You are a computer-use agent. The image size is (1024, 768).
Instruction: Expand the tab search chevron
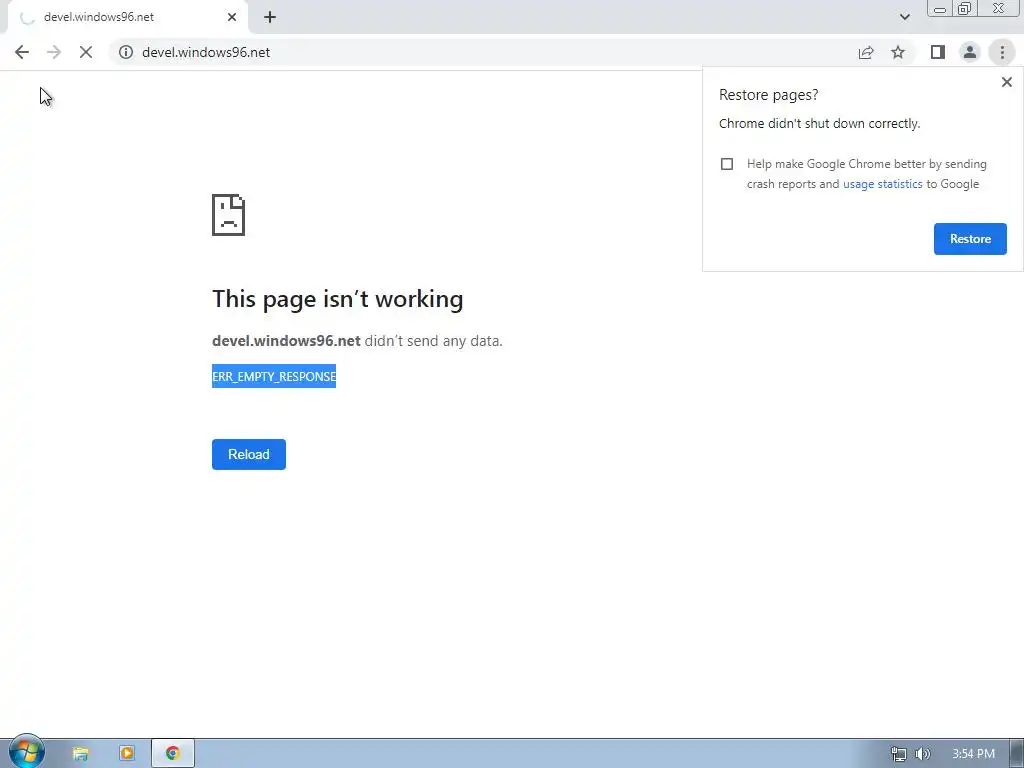click(904, 17)
